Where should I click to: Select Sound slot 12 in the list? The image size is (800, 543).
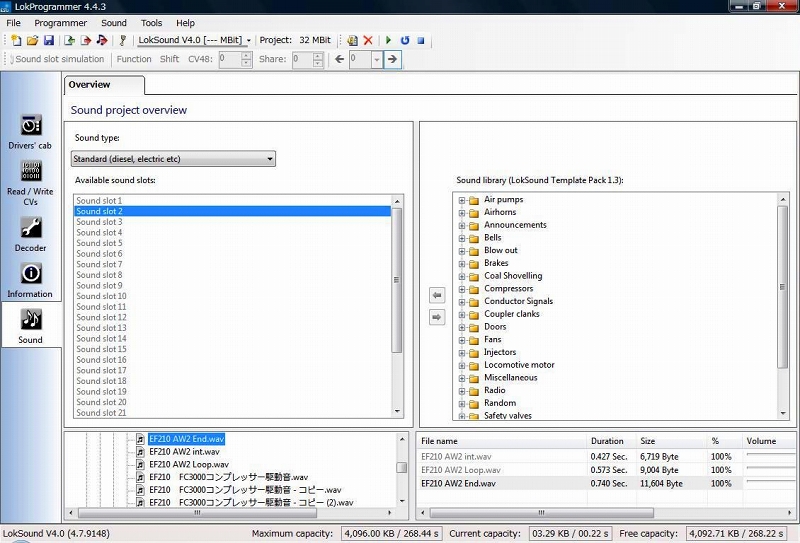(233, 317)
